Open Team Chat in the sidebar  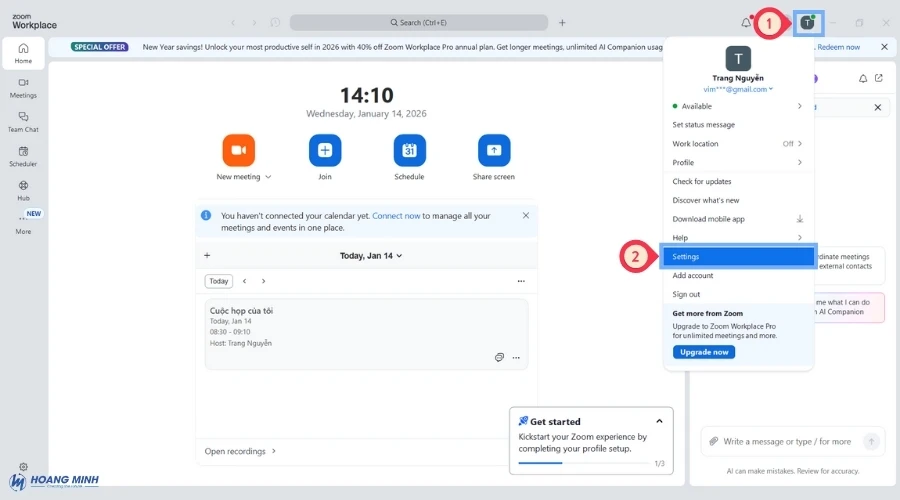pyautogui.click(x=23, y=121)
